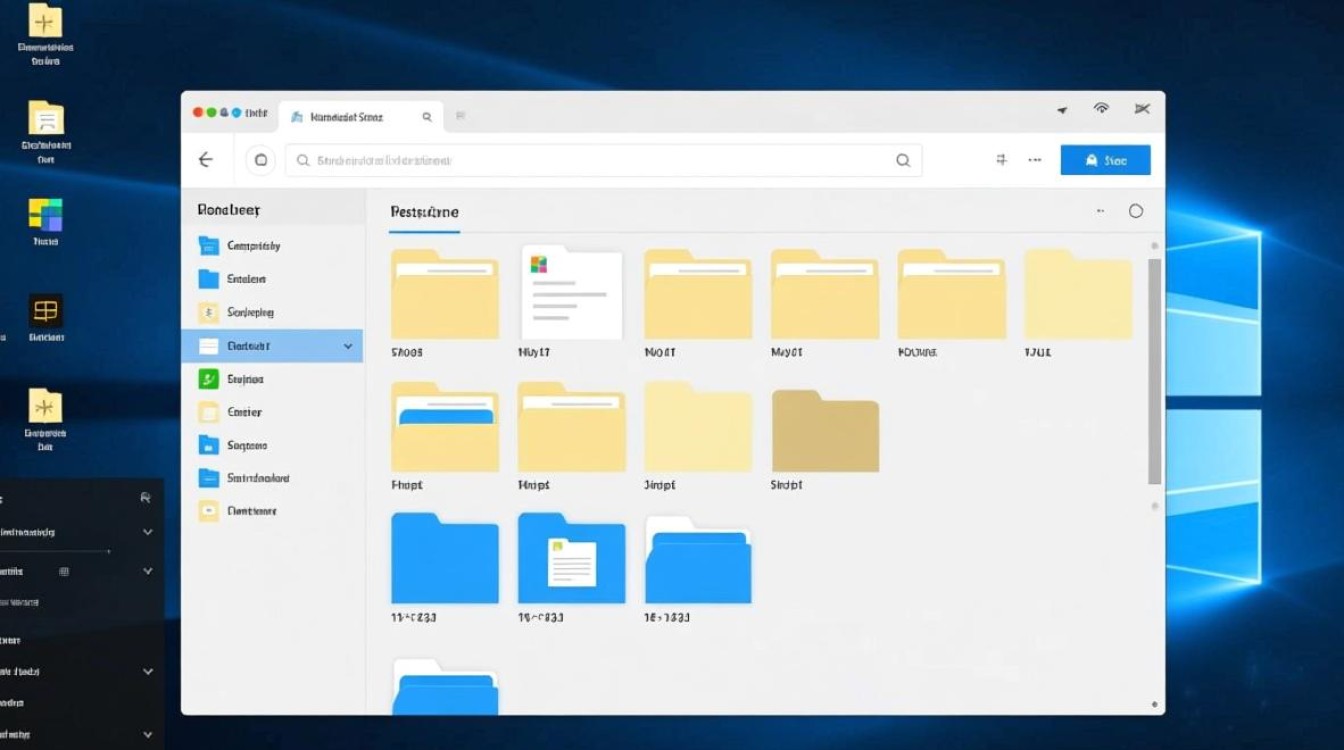This screenshot has width=1344, height=750.
Task: Click the back arrow in the toolbar
Action: [x=205, y=160]
